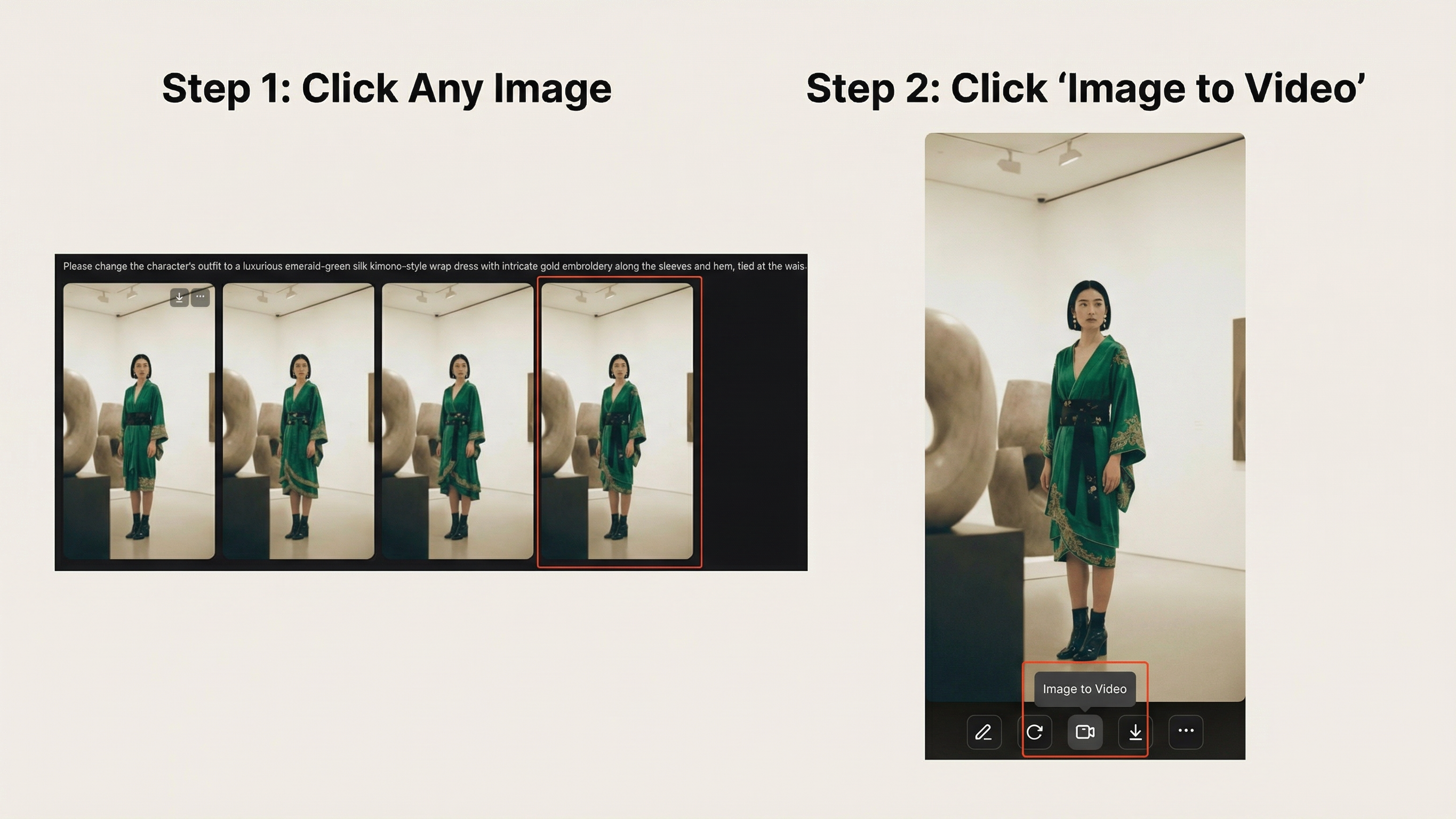The image size is (1456, 819).
Task: Select the Edit pen tool in the bottom toolbar
Action: point(983,732)
